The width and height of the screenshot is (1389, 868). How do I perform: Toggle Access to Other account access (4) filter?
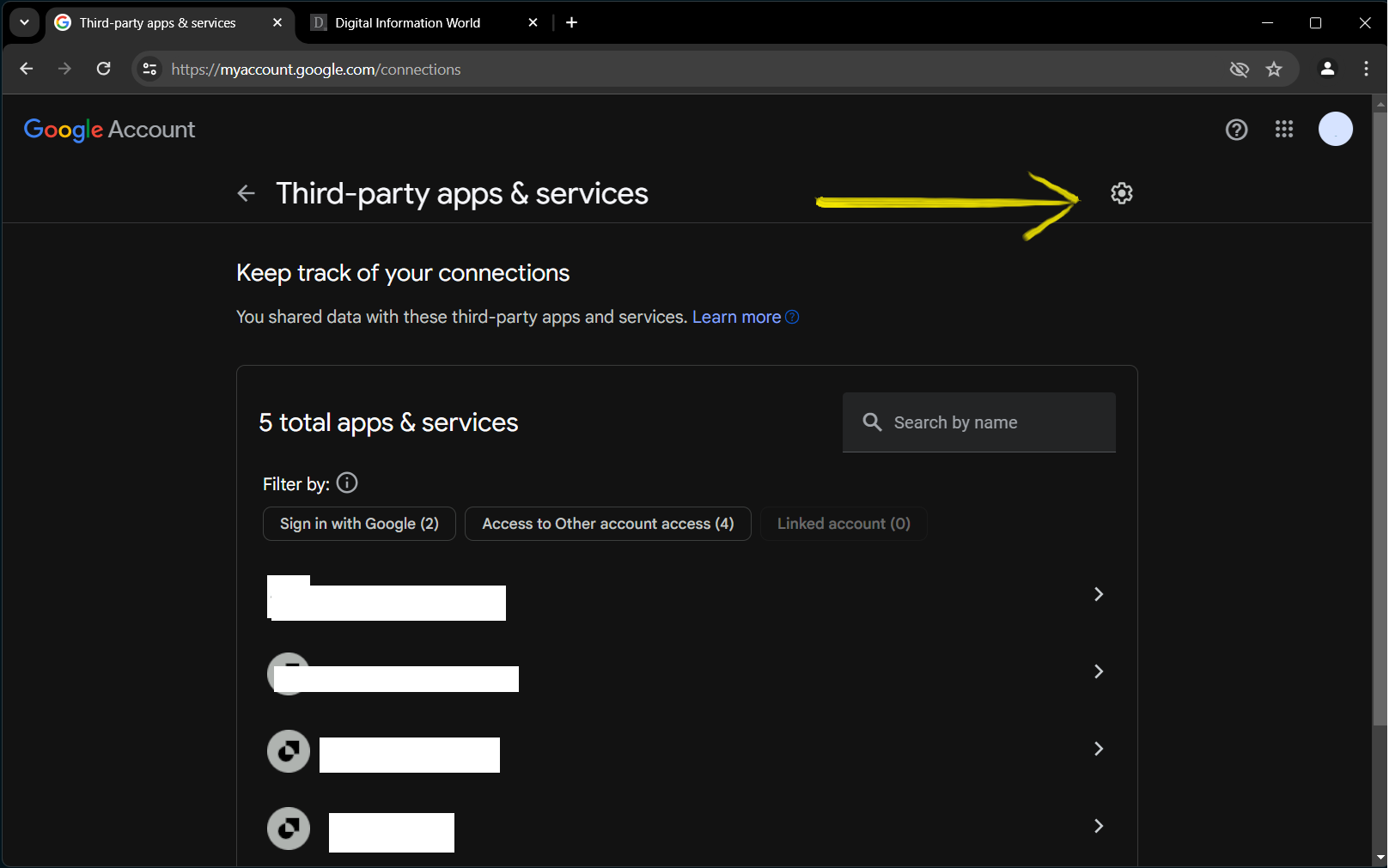[x=608, y=524]
